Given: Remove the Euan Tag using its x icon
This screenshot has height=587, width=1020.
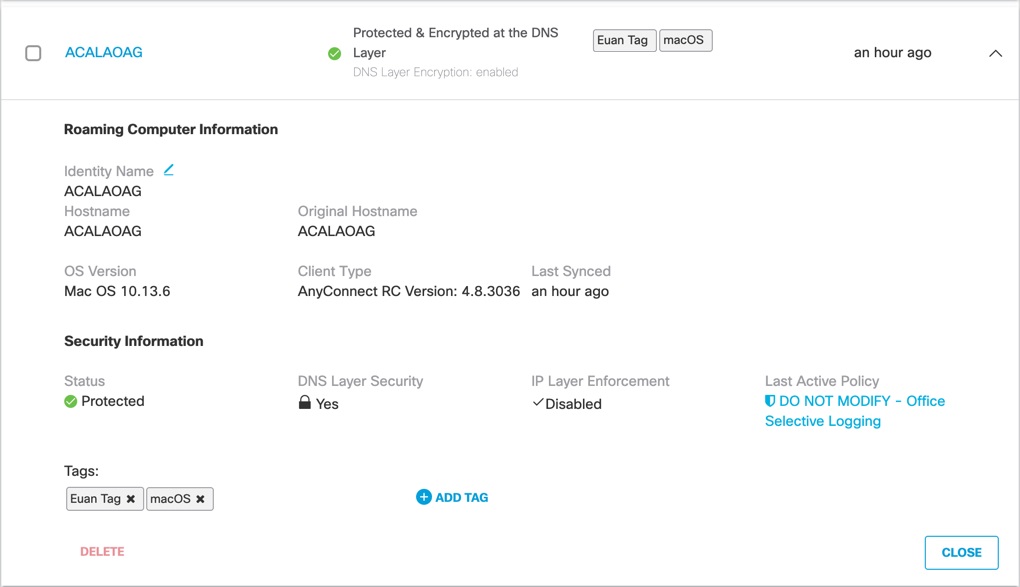Looking at the screenshot, I should click(131, 498).
